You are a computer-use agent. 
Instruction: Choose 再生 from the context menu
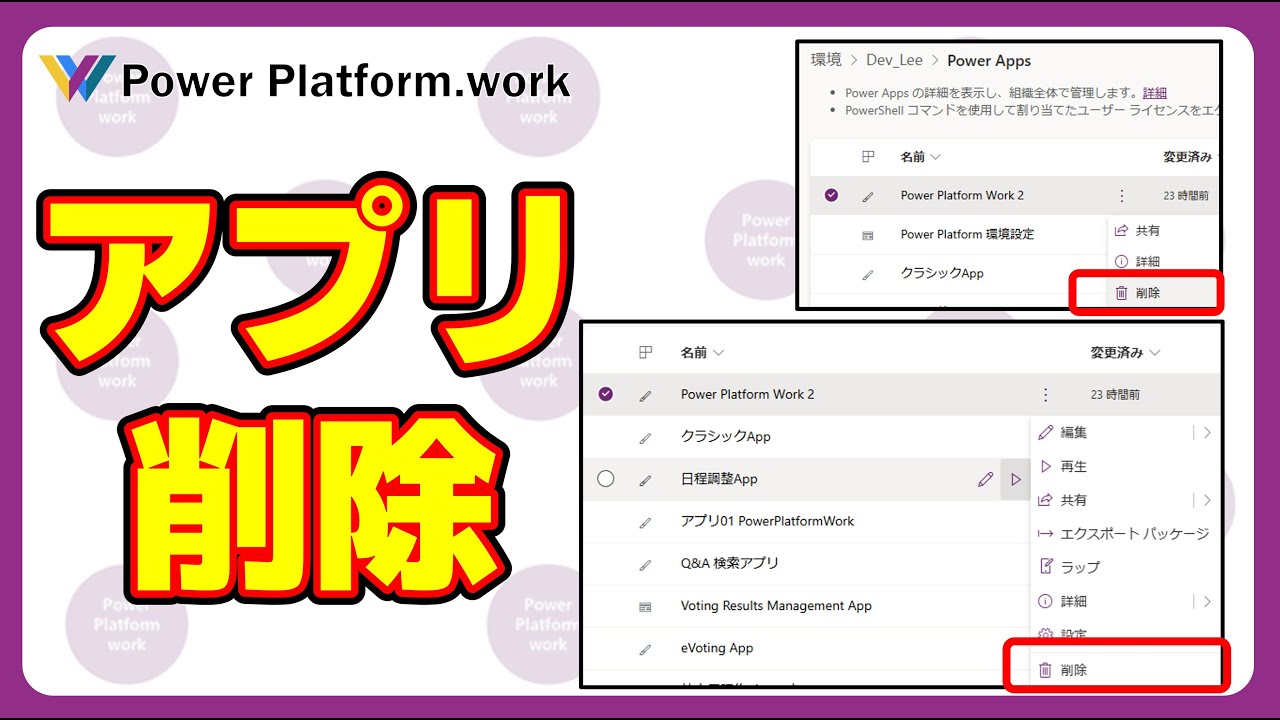tap(1074, 467)
